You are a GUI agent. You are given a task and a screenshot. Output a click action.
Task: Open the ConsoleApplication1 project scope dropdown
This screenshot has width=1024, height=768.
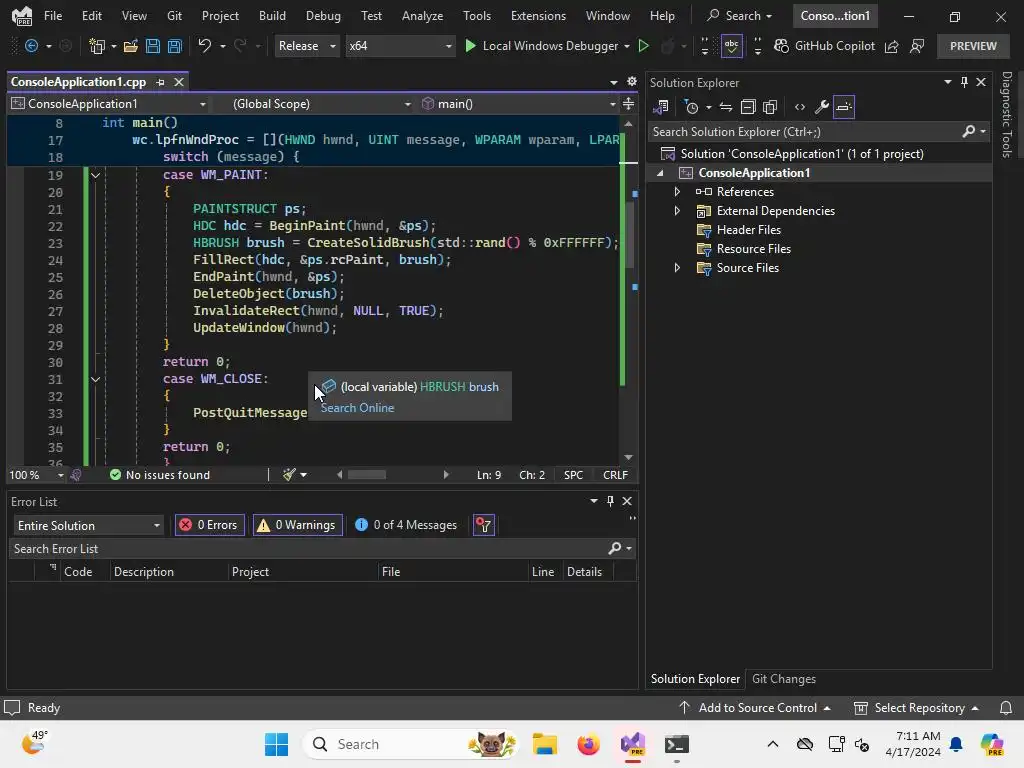[109, 104]
